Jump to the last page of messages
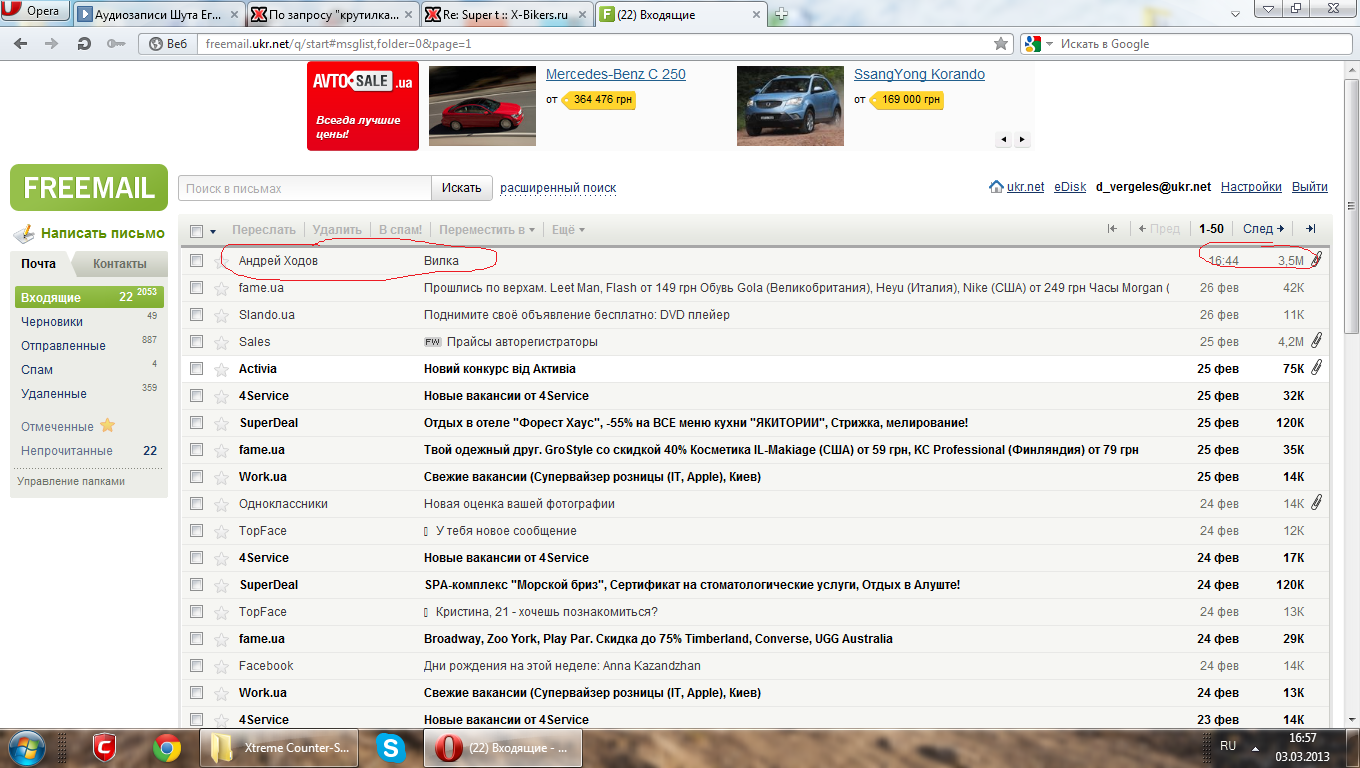The width and height of the screenshot is (1360, 768). coord(1311,229)
